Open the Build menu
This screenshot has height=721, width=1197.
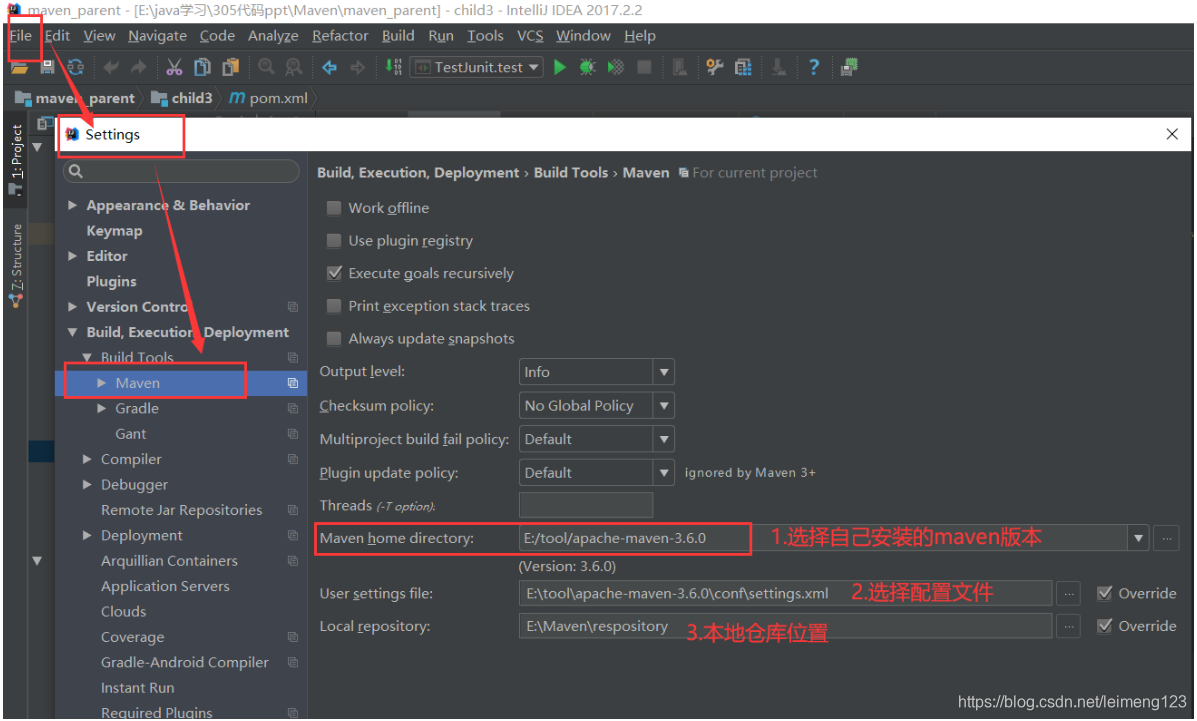coord(398,36)
